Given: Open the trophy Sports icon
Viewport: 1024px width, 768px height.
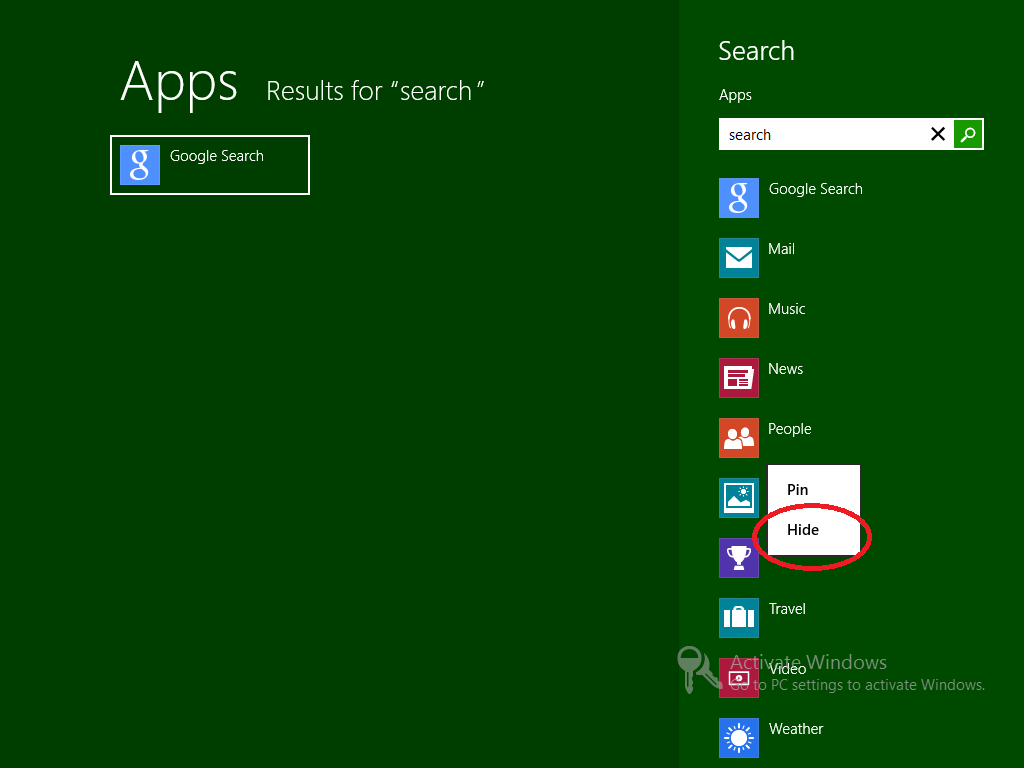Looking at the screenshot, I should point(738,558).
